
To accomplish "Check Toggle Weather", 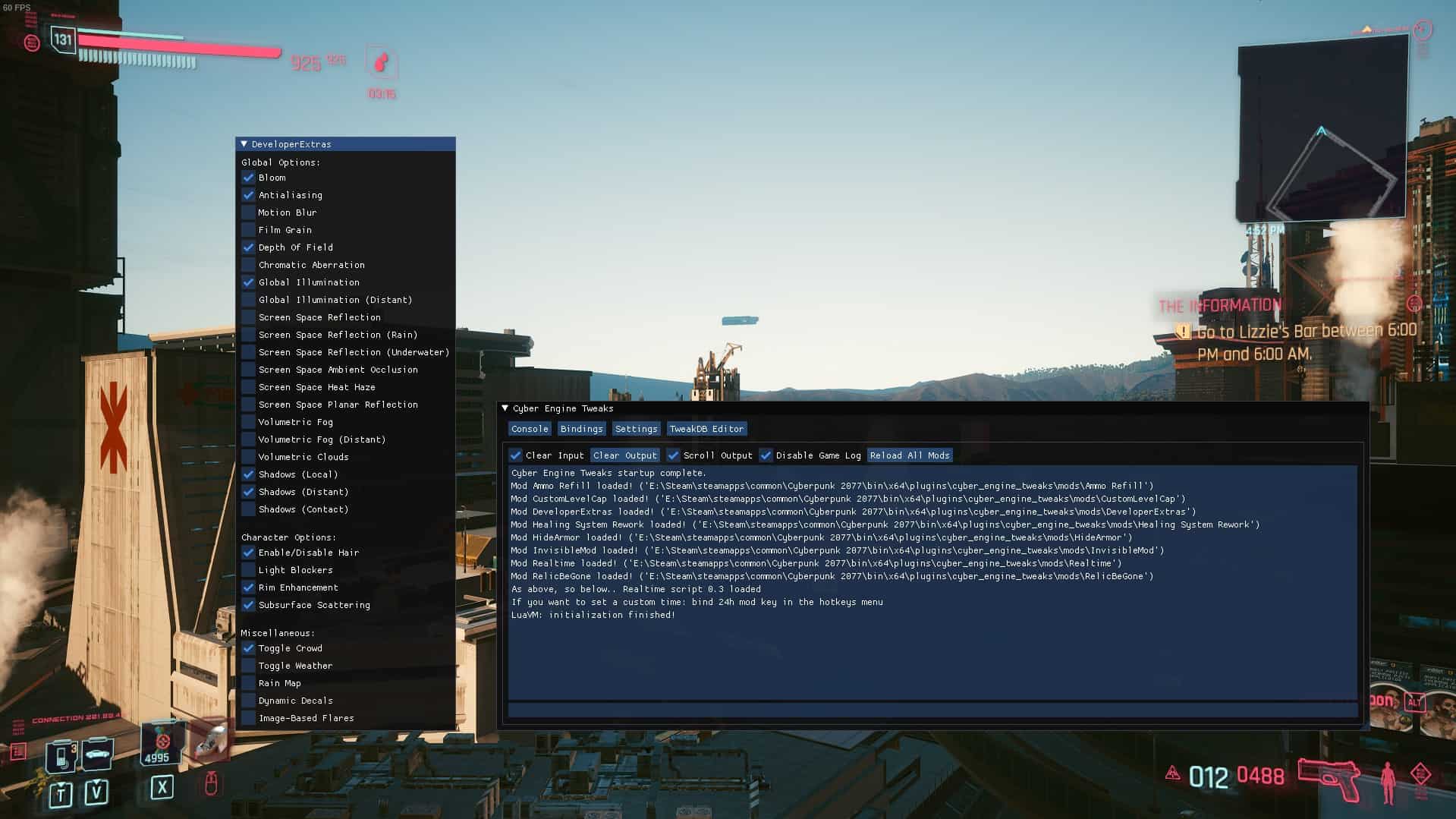I will (x=248, y=666).
